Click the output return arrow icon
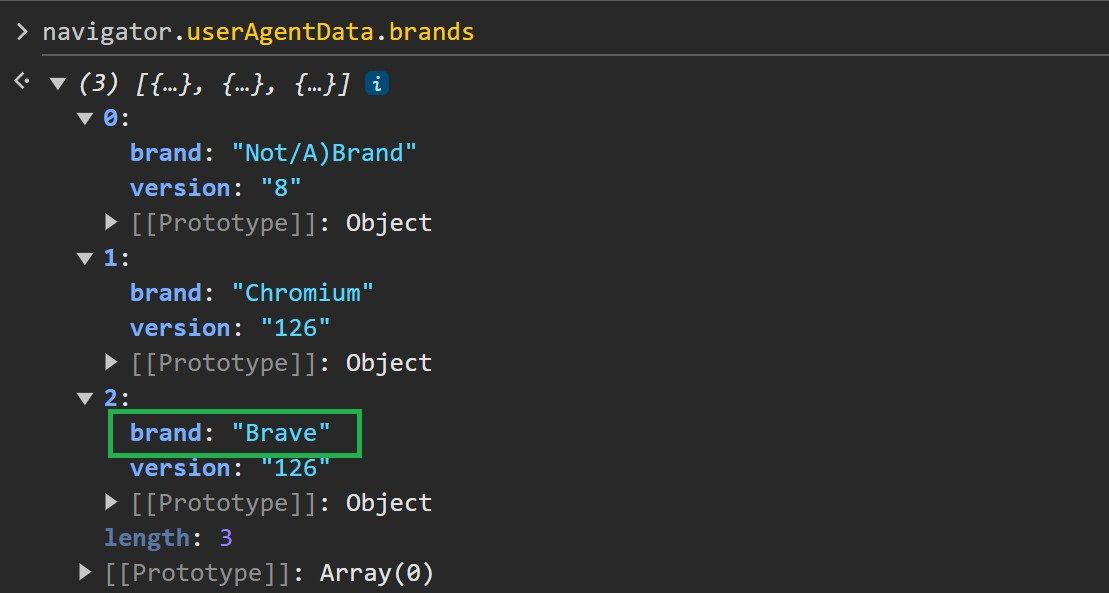This screenshot has width=1109, height=593. (x=23, y=82)
